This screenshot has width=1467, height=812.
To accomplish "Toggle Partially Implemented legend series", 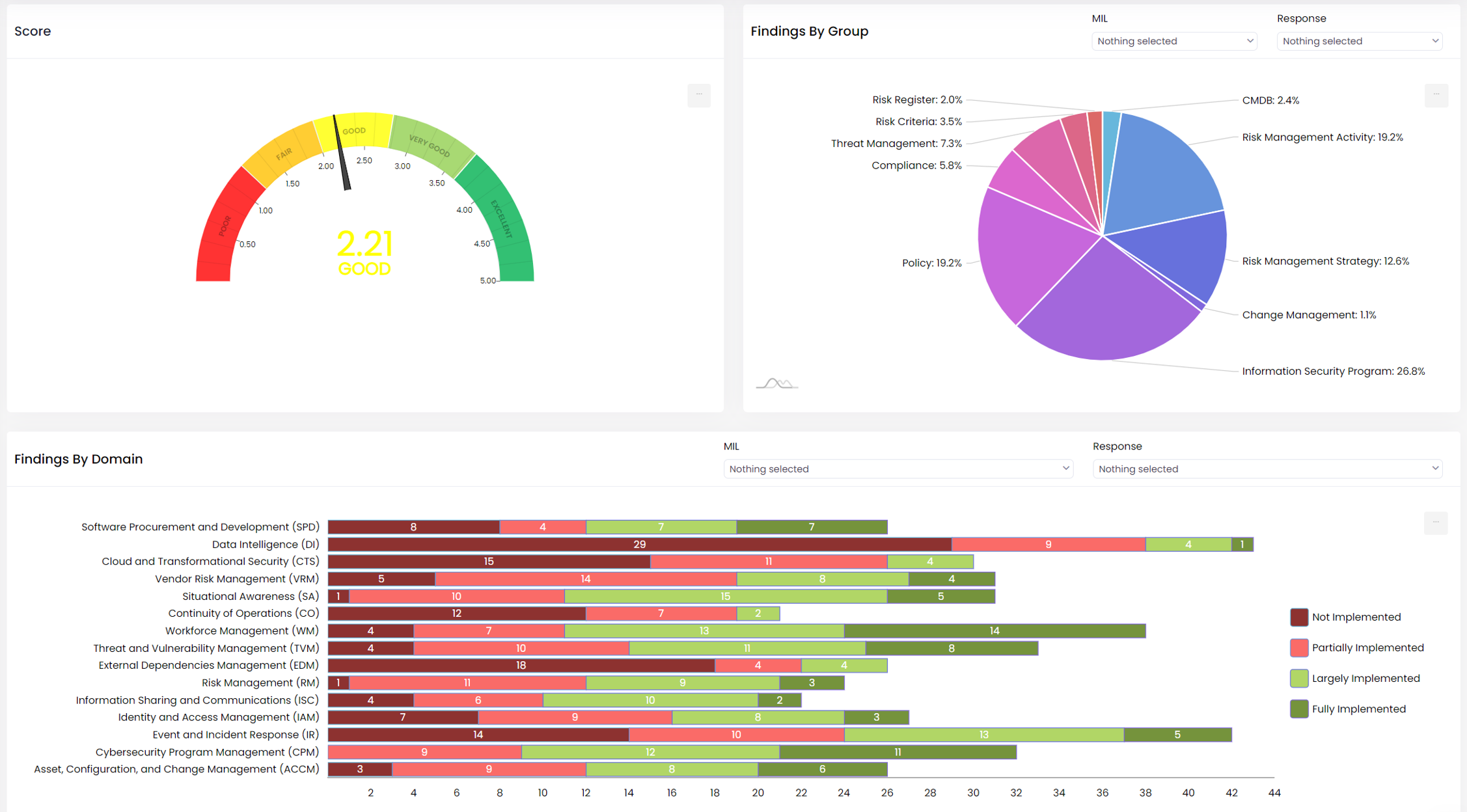I will [1367, 647].
